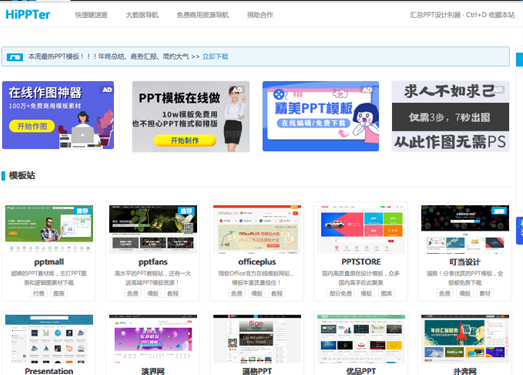Click the 素材 tag under 叮当设计
The width and height of the screenshot is (523, 375).
[485, 293]
